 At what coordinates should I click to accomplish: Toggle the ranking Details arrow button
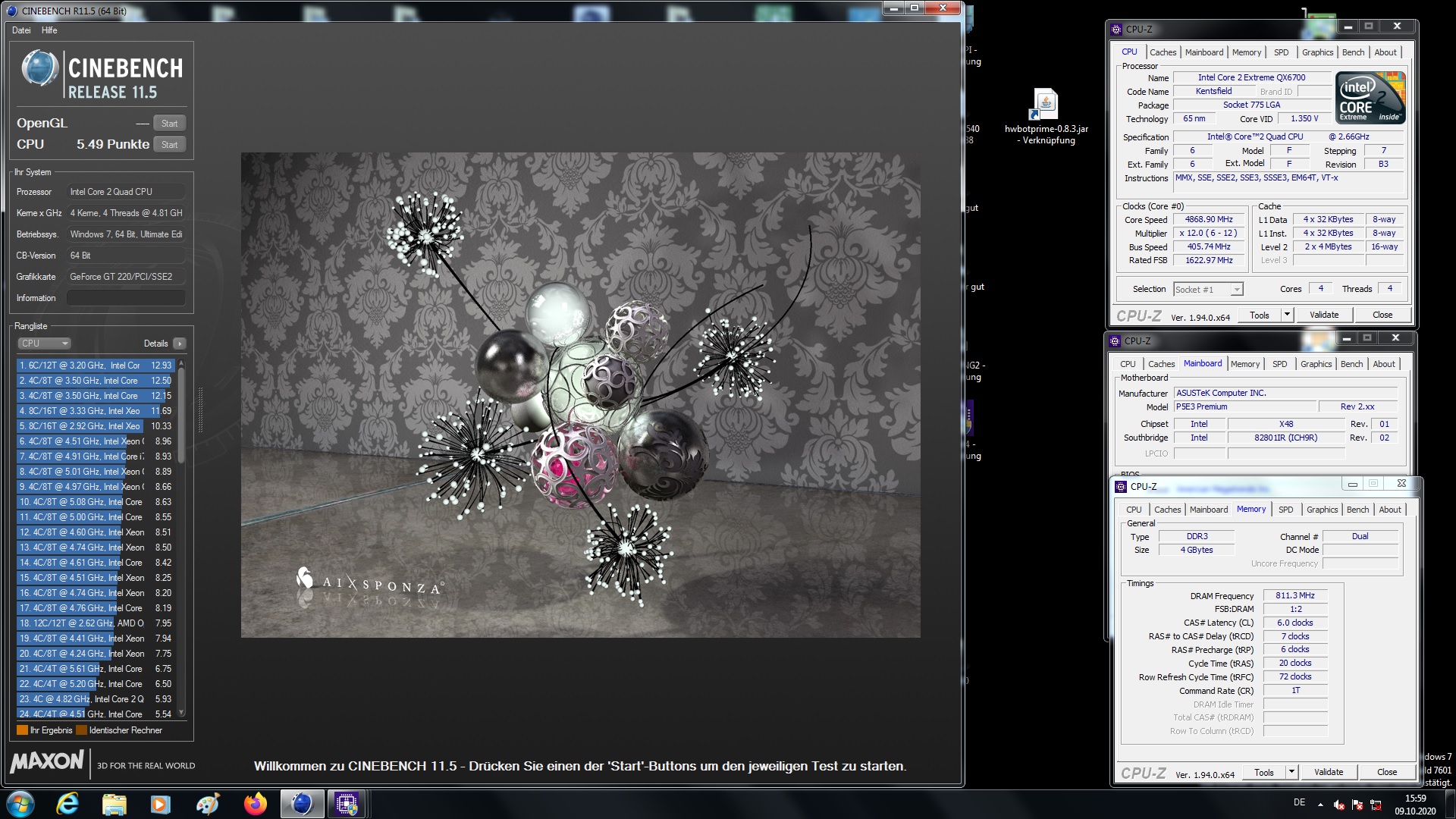point(180,344)
